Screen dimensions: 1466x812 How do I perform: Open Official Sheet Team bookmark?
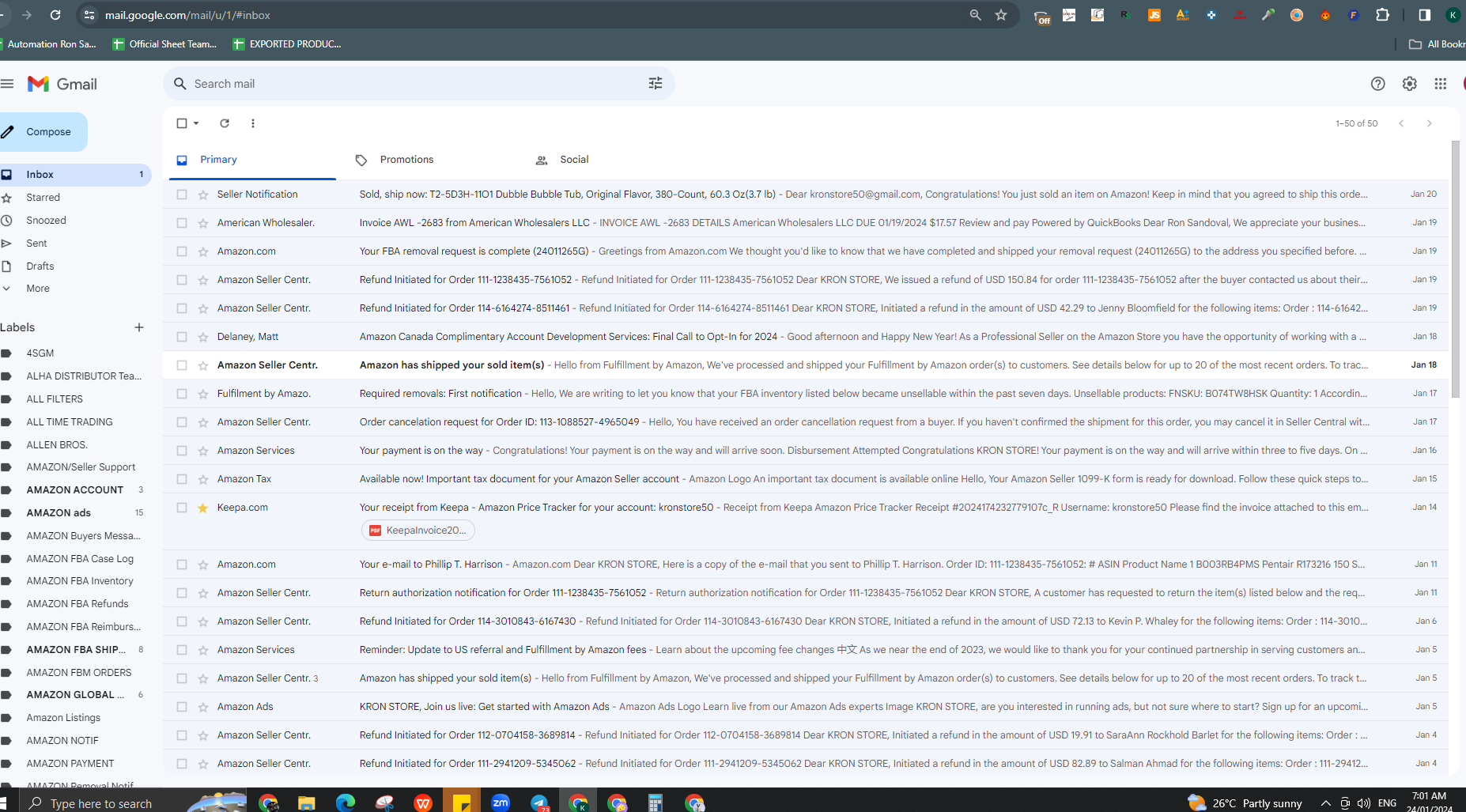(165, 44)
